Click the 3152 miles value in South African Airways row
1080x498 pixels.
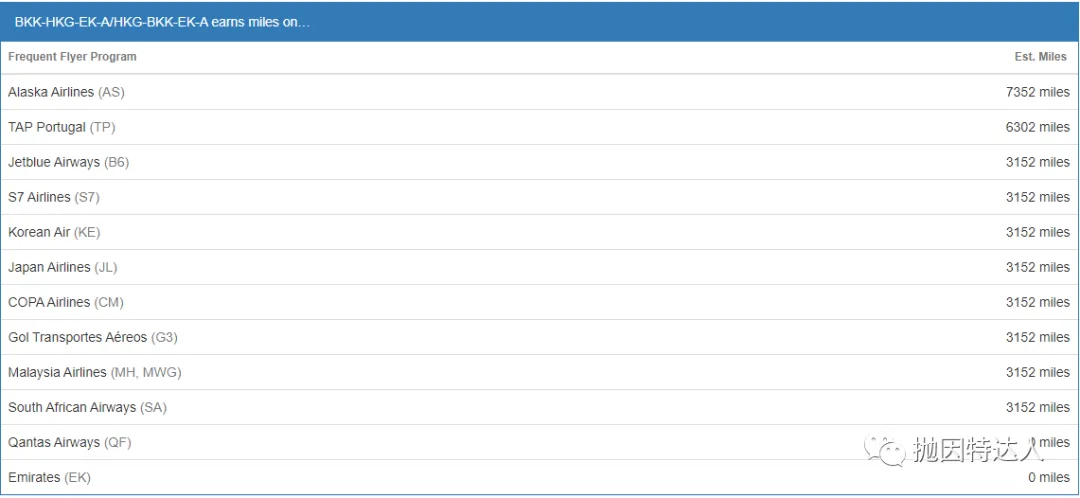(1038, 407)
